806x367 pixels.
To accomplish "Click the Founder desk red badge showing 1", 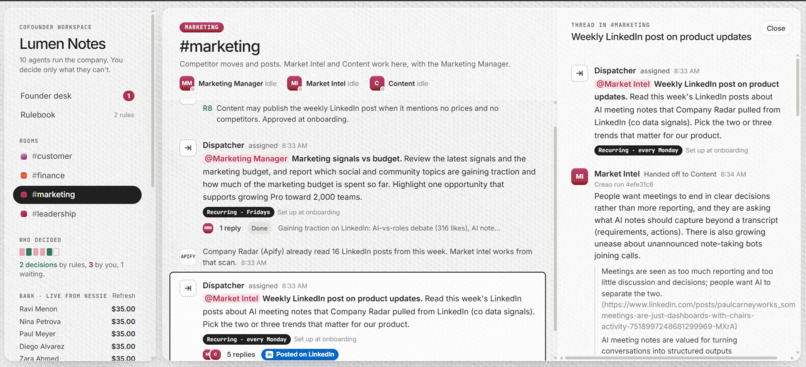I will click(129, 96).
